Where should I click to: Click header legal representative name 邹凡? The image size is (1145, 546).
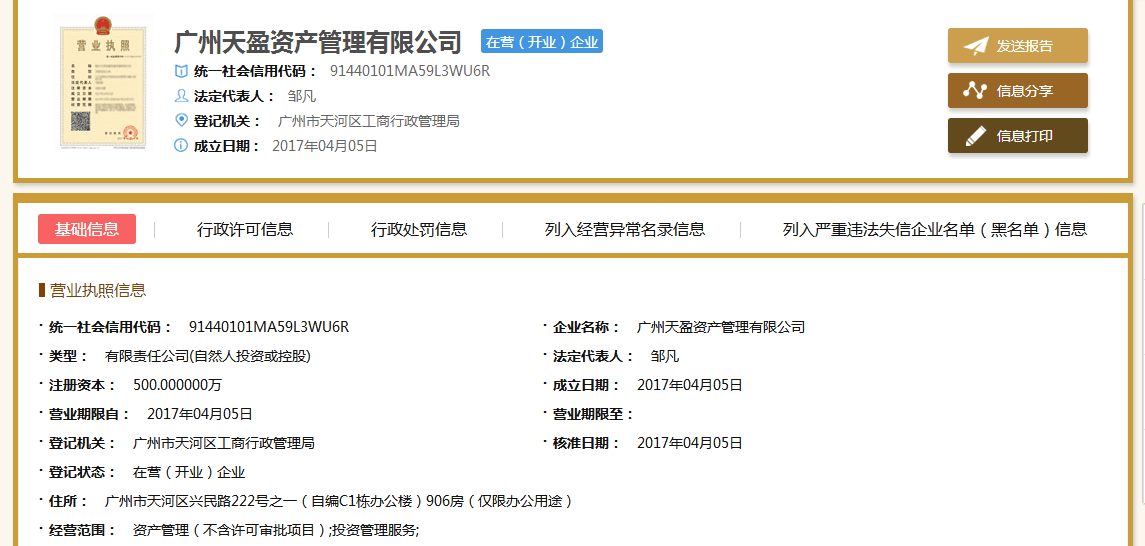[302, 96]
